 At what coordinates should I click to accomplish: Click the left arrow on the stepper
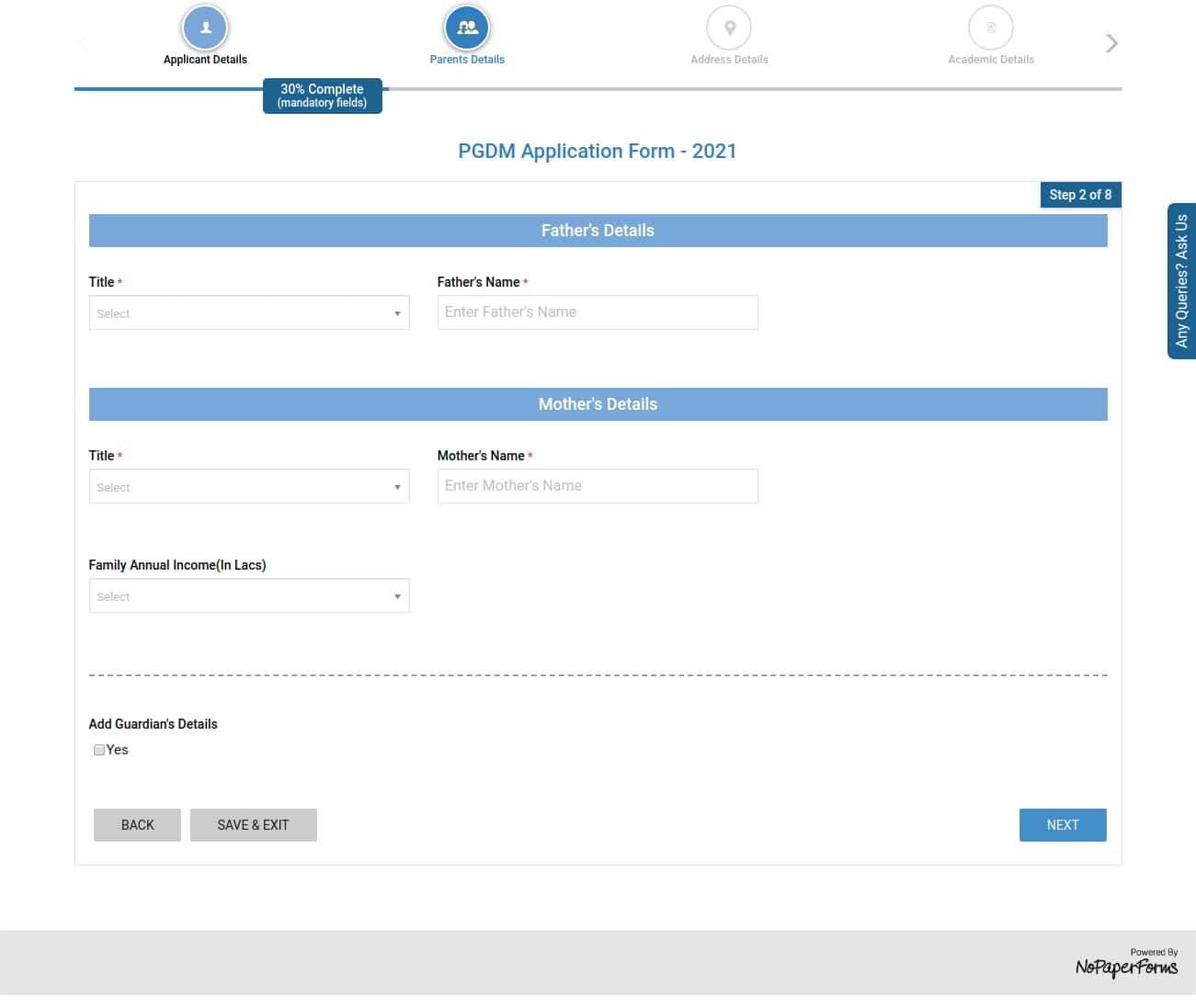(84, 42)
